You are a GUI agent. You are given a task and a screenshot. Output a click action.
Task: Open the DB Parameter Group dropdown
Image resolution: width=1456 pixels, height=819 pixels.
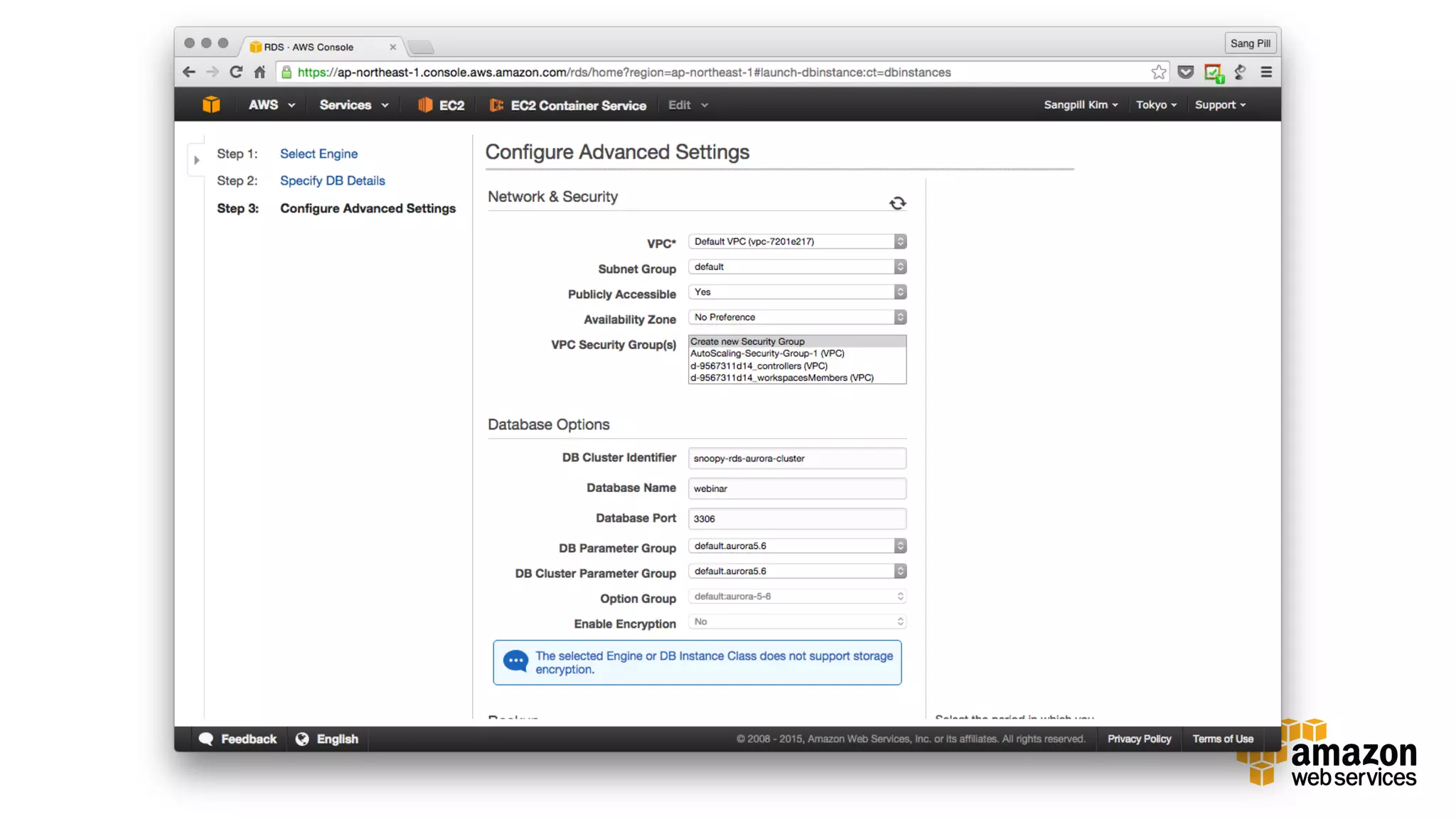pos(796,546)
